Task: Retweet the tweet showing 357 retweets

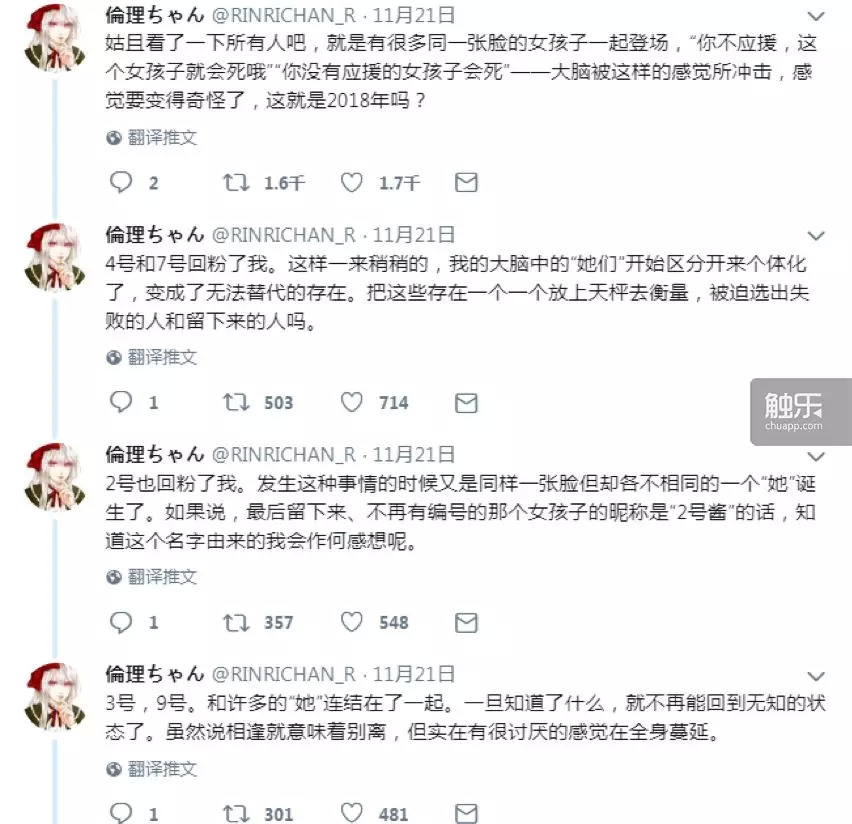Action: pos(236,622)
